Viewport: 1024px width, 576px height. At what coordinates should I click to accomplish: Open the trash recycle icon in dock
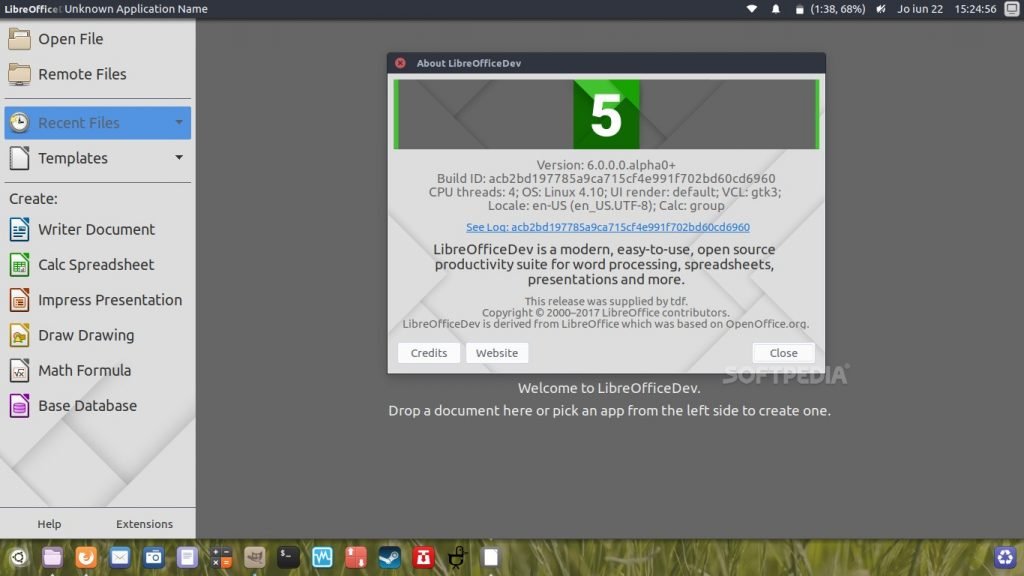click(1004, 557)
